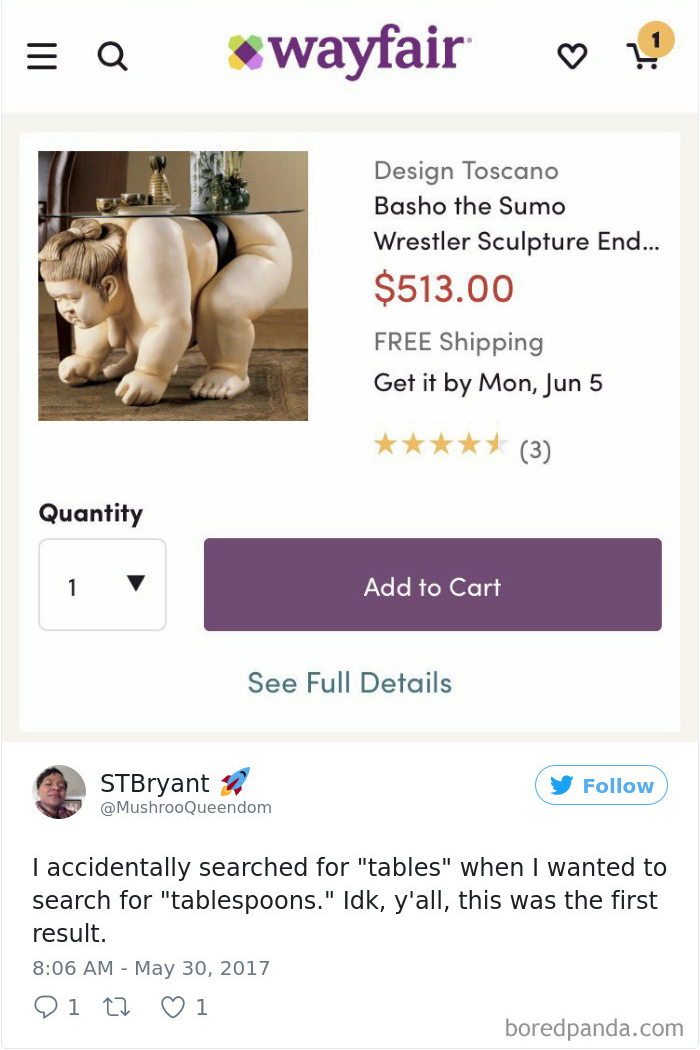Open the tweet timestamp link
Viewport: 700px width, 1050px height.
[151, 968]
